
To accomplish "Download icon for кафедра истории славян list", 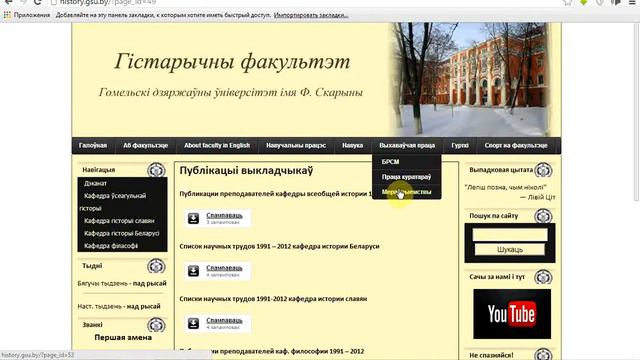I will coord(193,323).
